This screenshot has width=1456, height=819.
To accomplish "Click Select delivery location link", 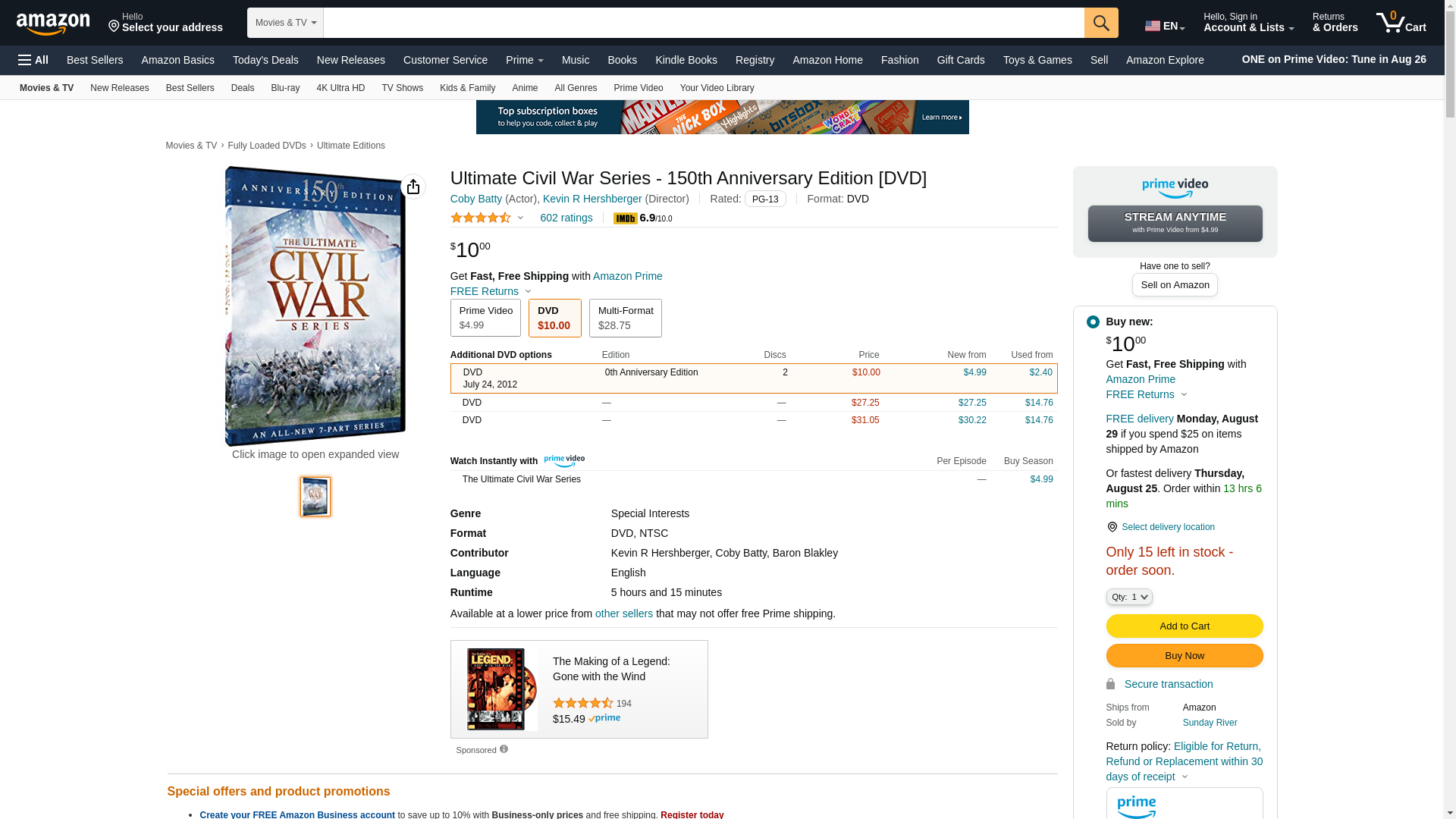I will [x=1169, y=527].
